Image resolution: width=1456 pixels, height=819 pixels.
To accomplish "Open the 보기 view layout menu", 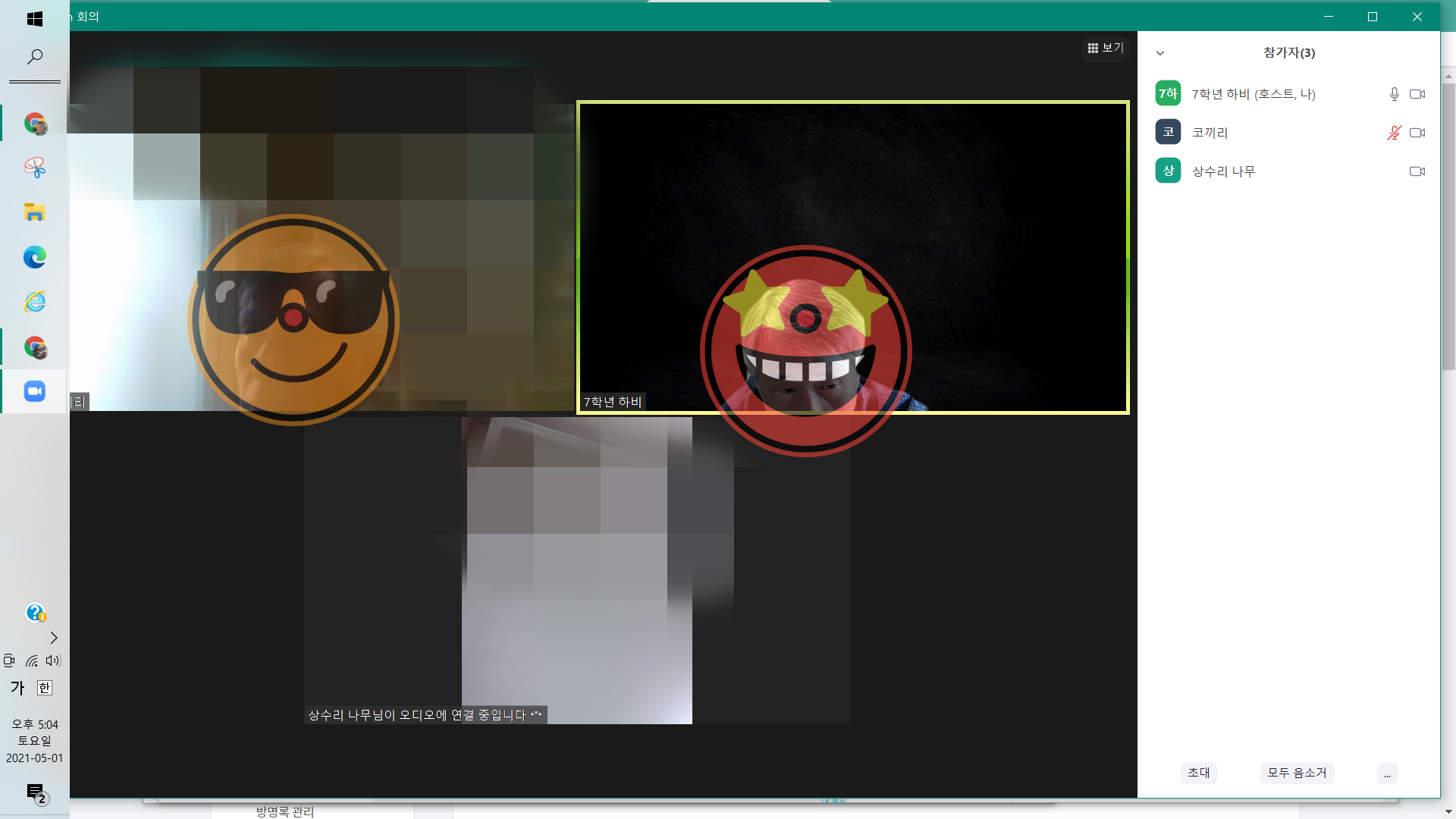I will pos(1105,48).
